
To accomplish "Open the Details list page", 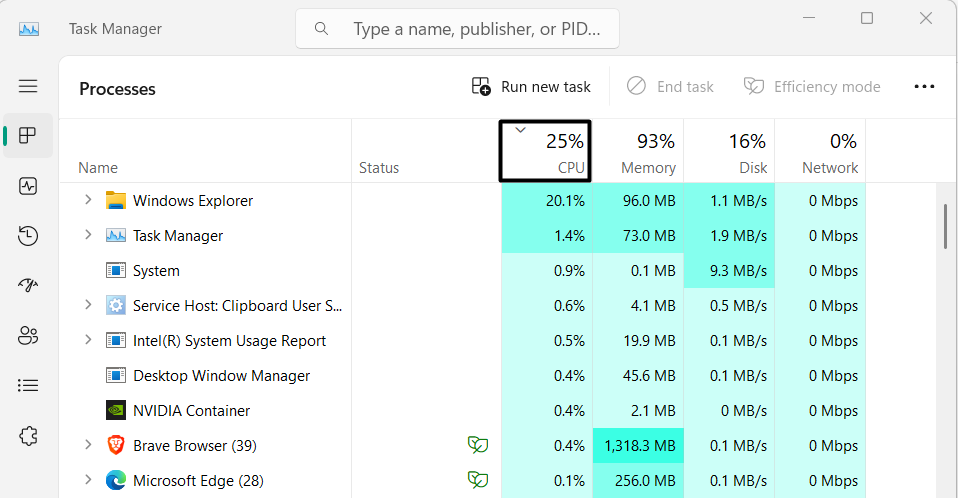I will 28,385.
